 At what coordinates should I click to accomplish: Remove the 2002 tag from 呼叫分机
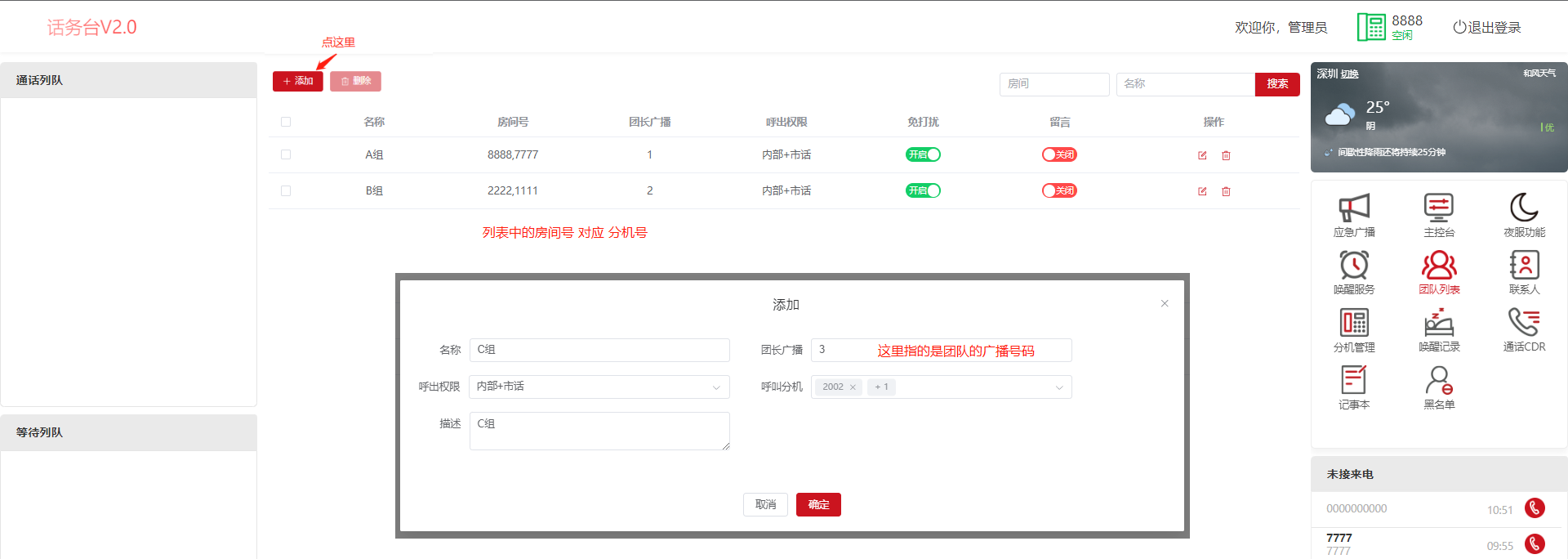click(853, 387)
